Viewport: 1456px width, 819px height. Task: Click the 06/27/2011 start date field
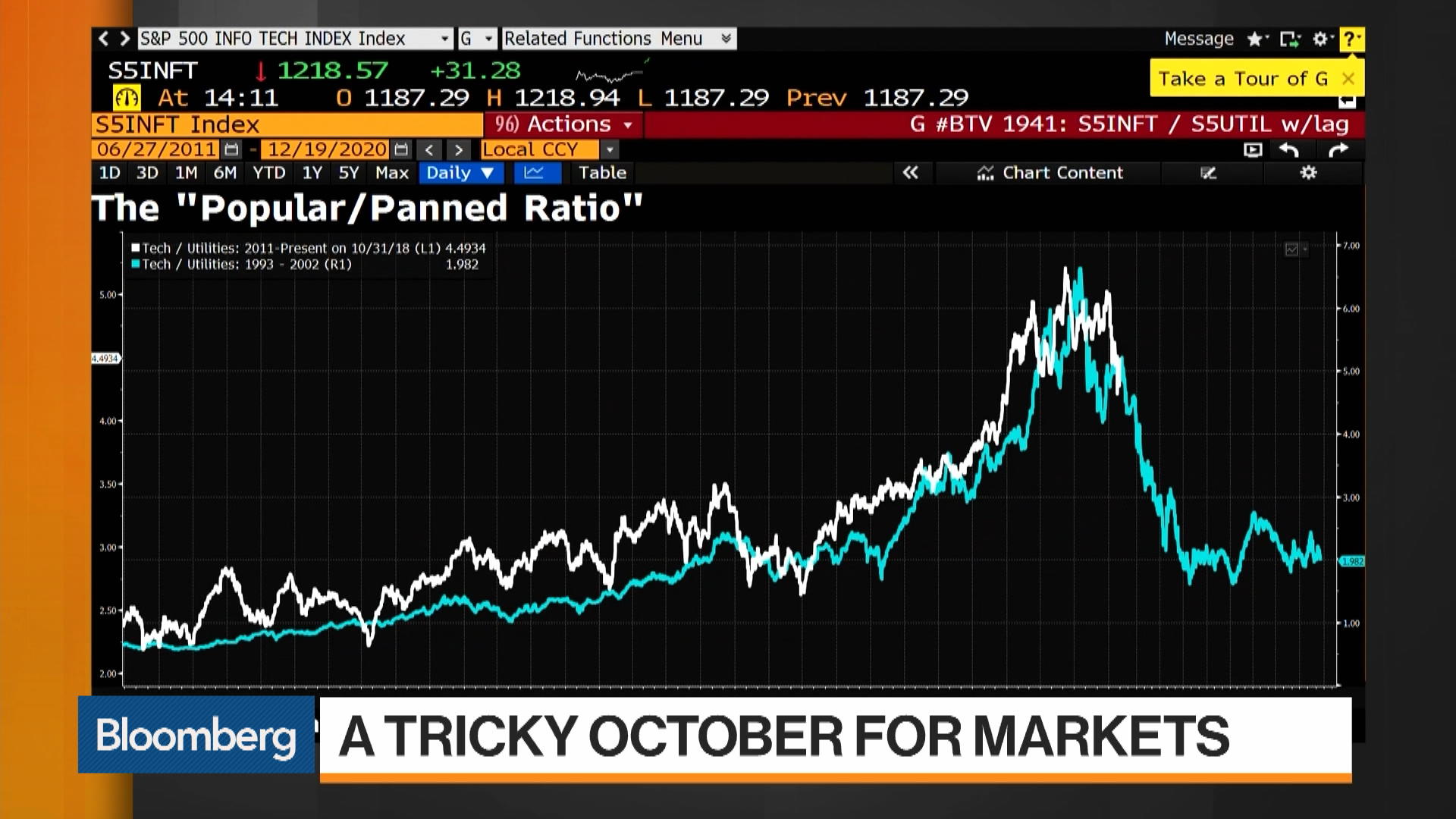click(155, 149)
